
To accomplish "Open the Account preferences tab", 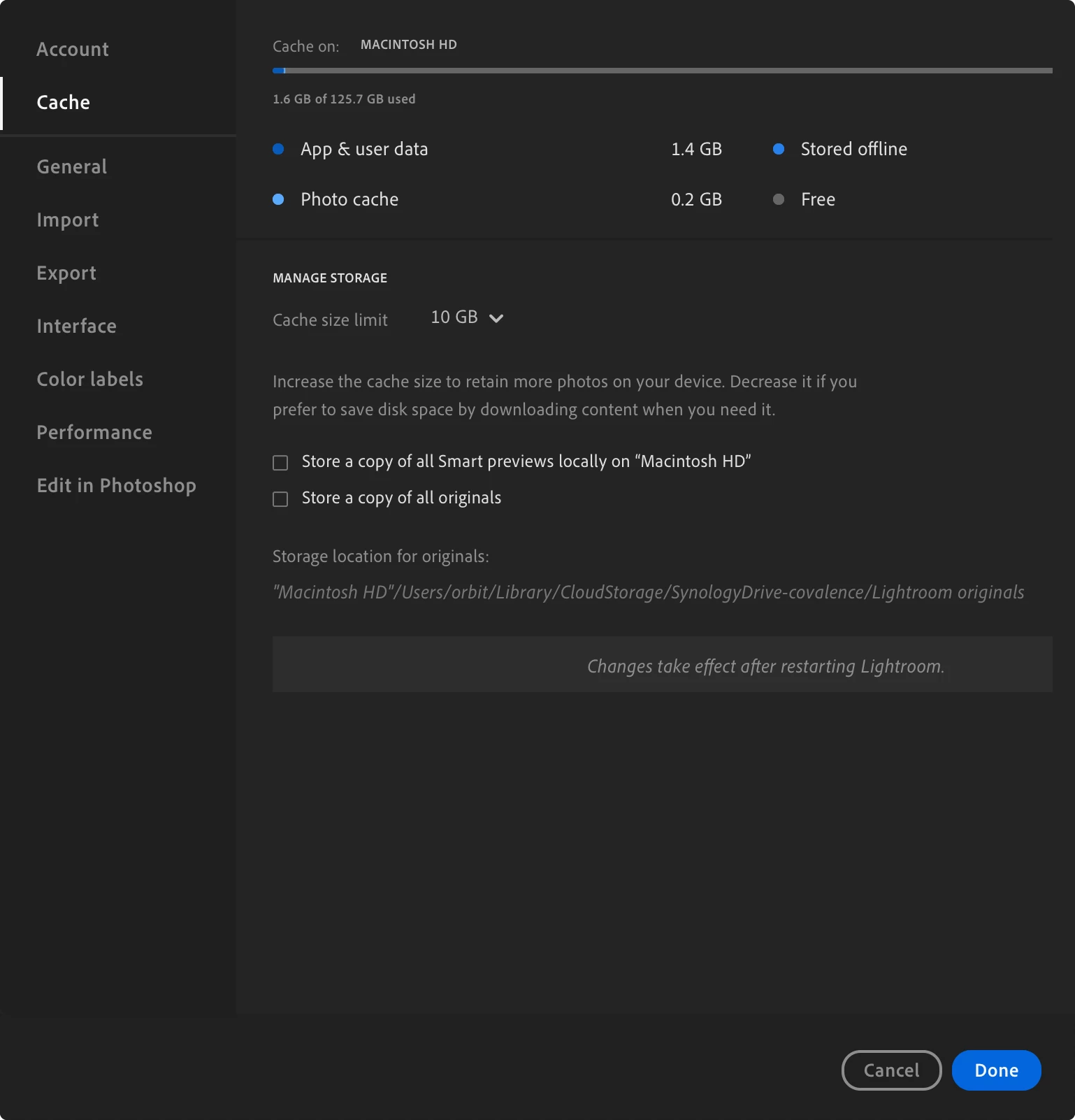I will pos(73,49).
